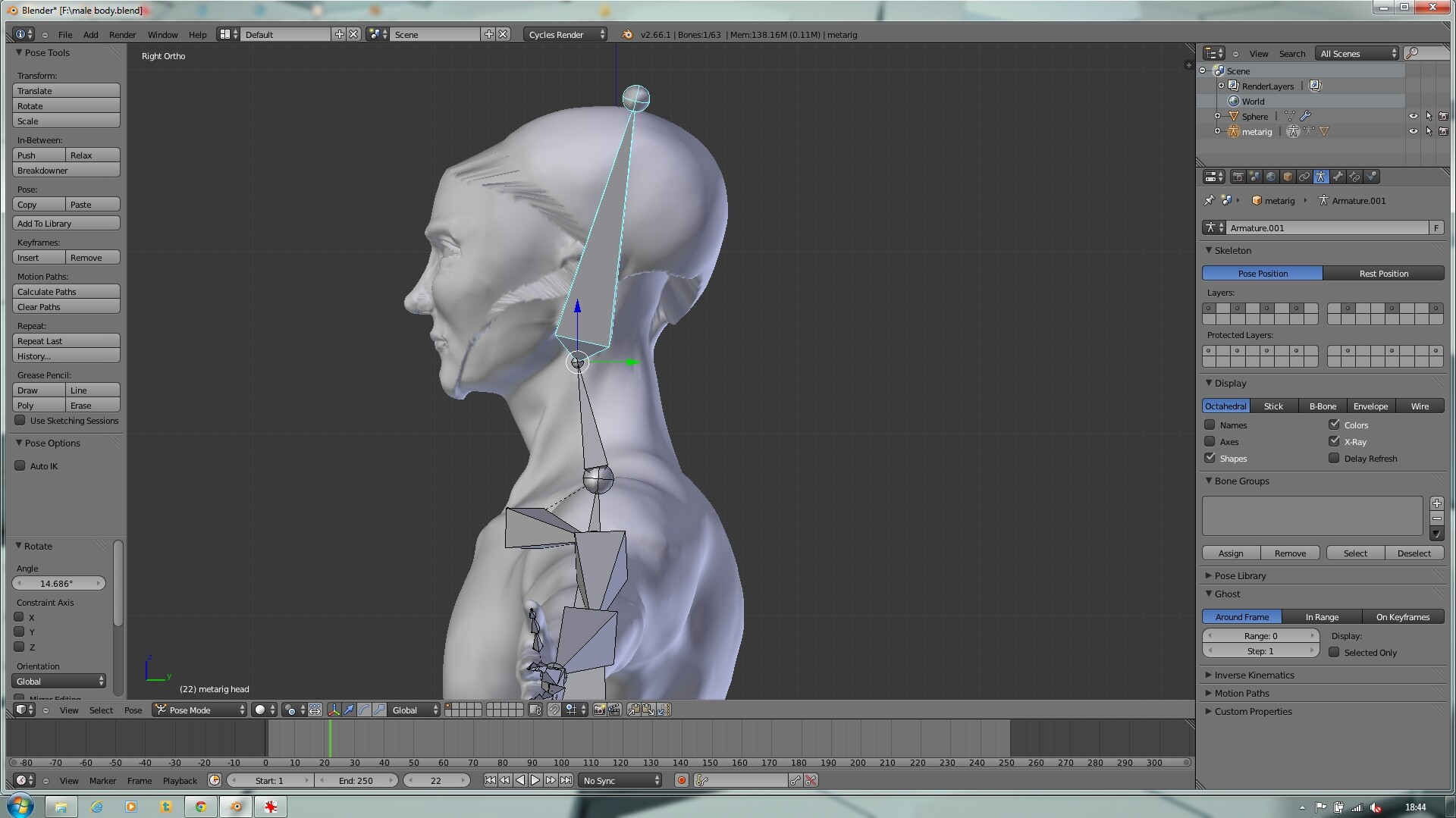Hide the Sphere object with eye icon

tap(1413, 116)
